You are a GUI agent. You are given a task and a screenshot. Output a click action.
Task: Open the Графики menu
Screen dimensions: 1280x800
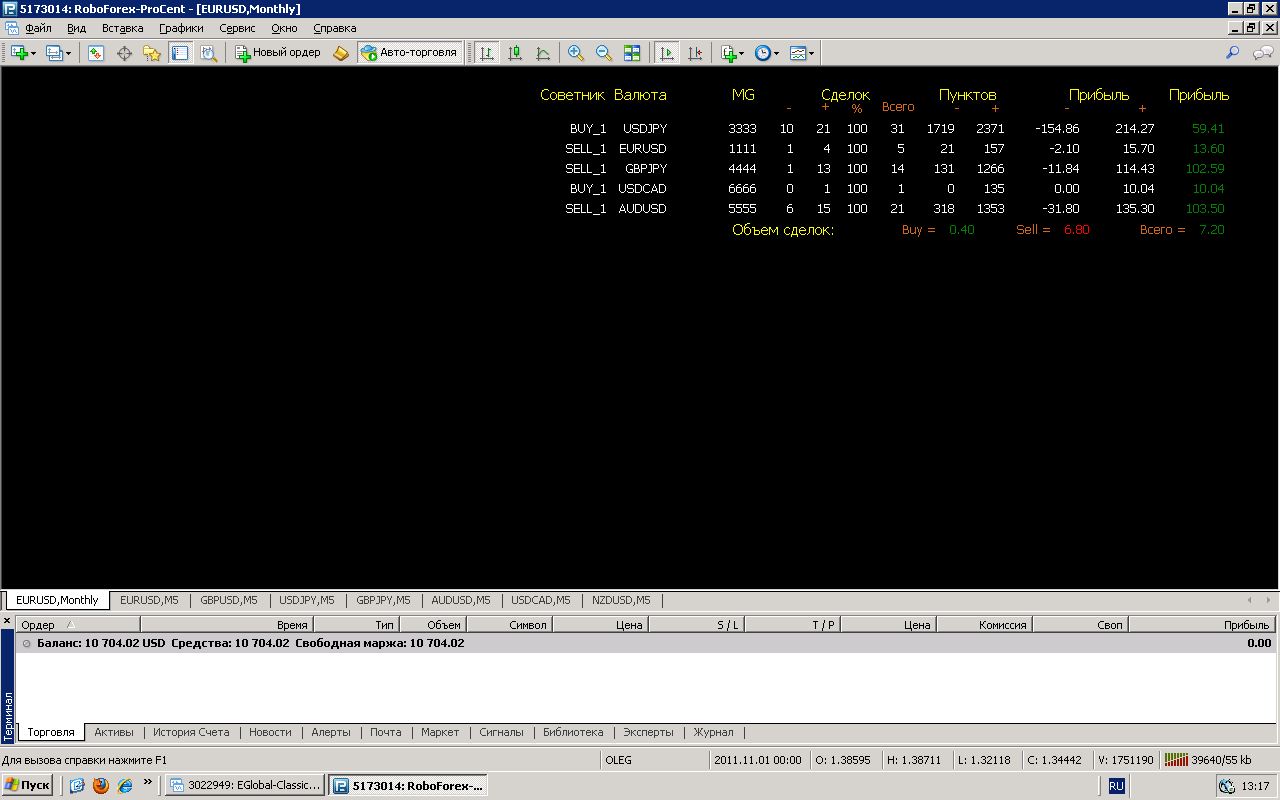click(x=180, y=28)
